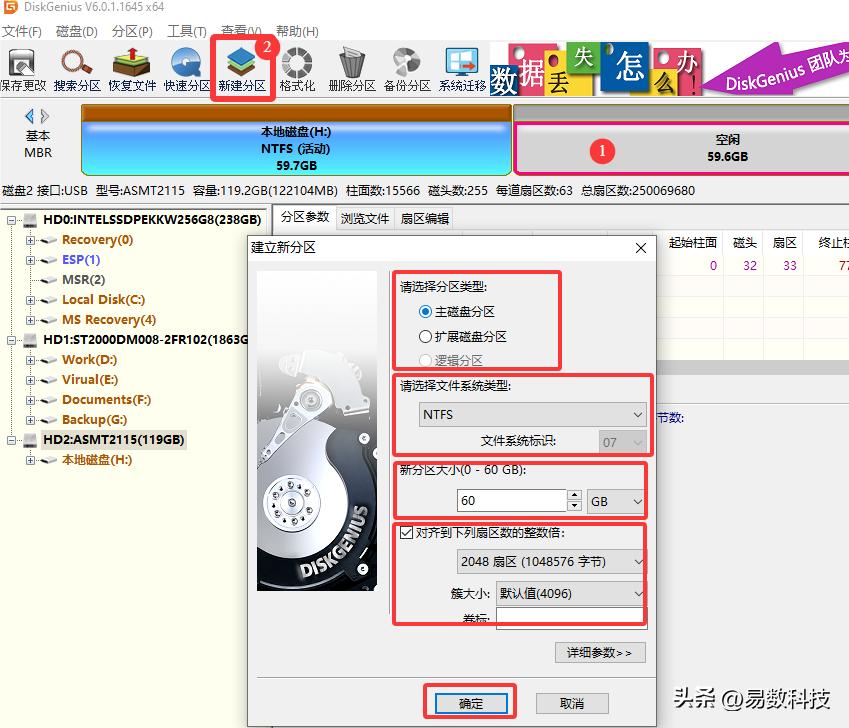Viewport: 849px width, 728px height.
Task: Click the 确定 confirm button
Action: (469, 703)
